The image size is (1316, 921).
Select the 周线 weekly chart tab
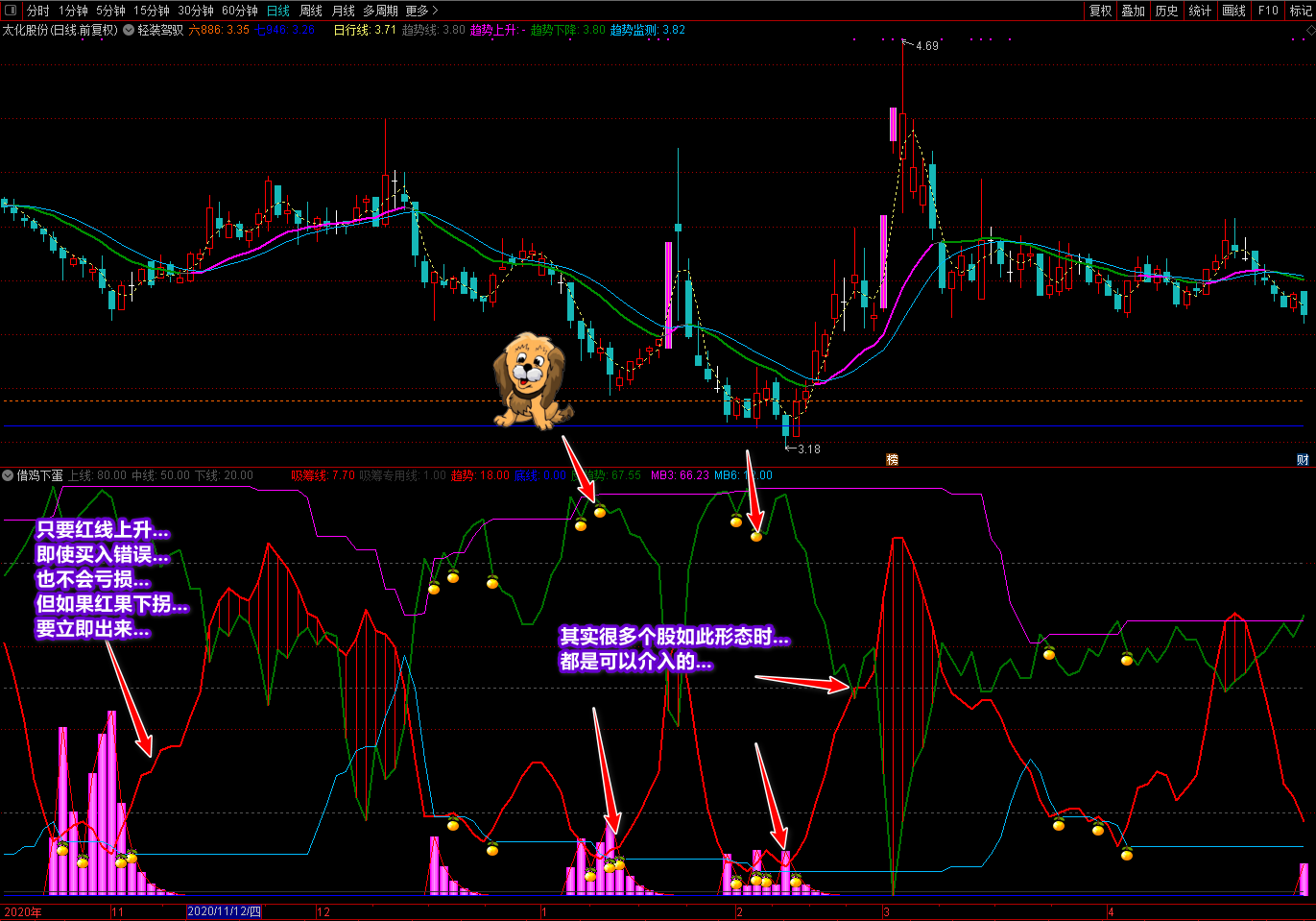(311, 11)
